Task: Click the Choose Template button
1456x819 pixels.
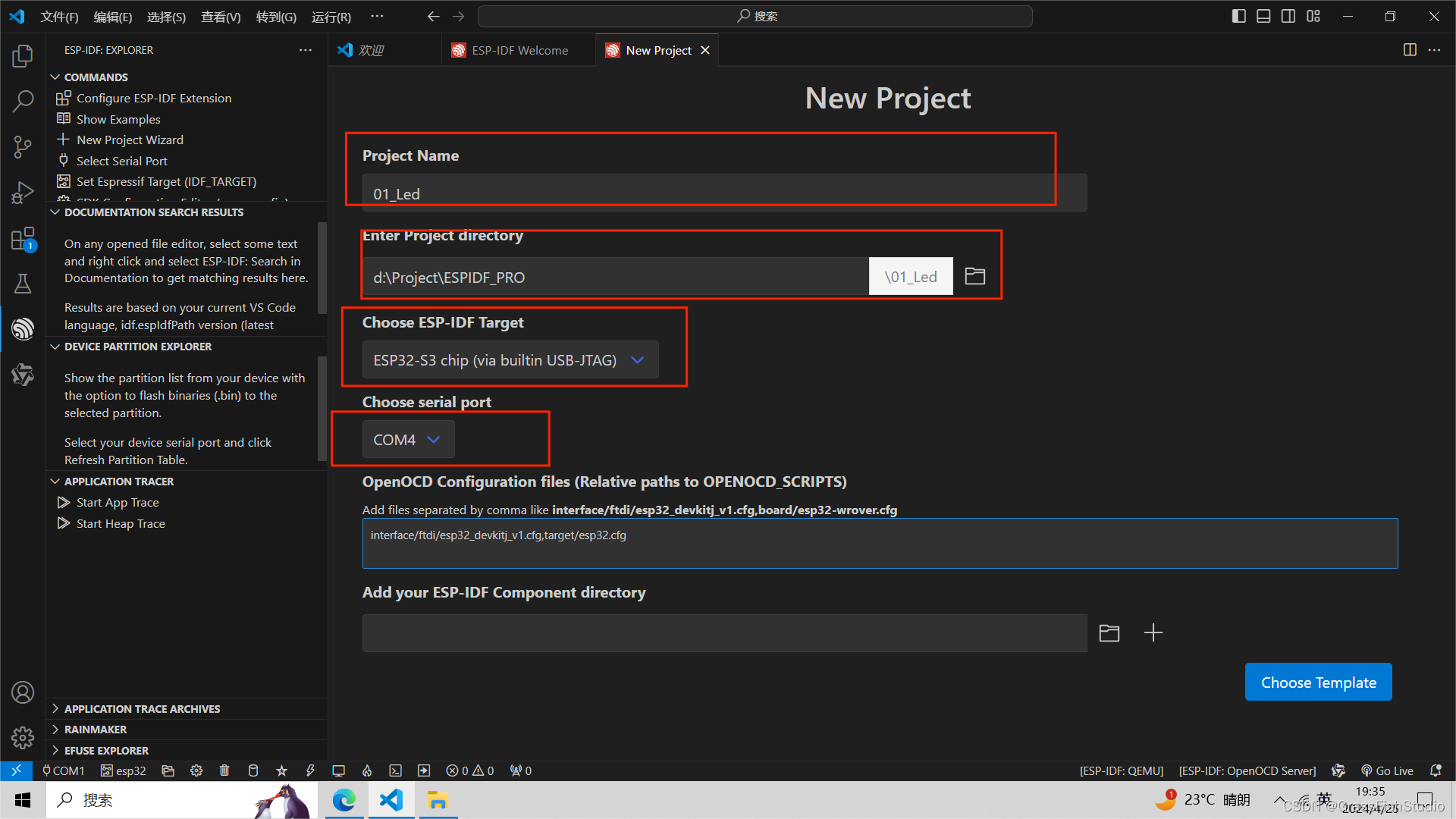Action: coord(1318,682)
